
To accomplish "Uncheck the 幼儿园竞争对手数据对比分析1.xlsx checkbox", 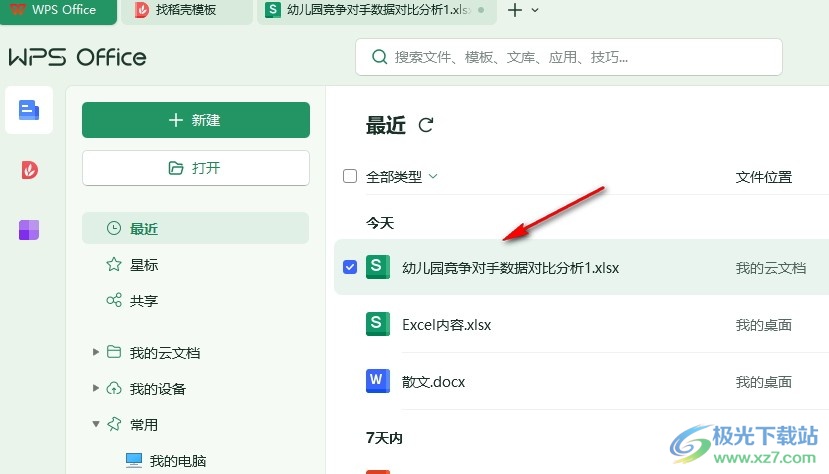I will pyautogui.click(x=349, y=267).
